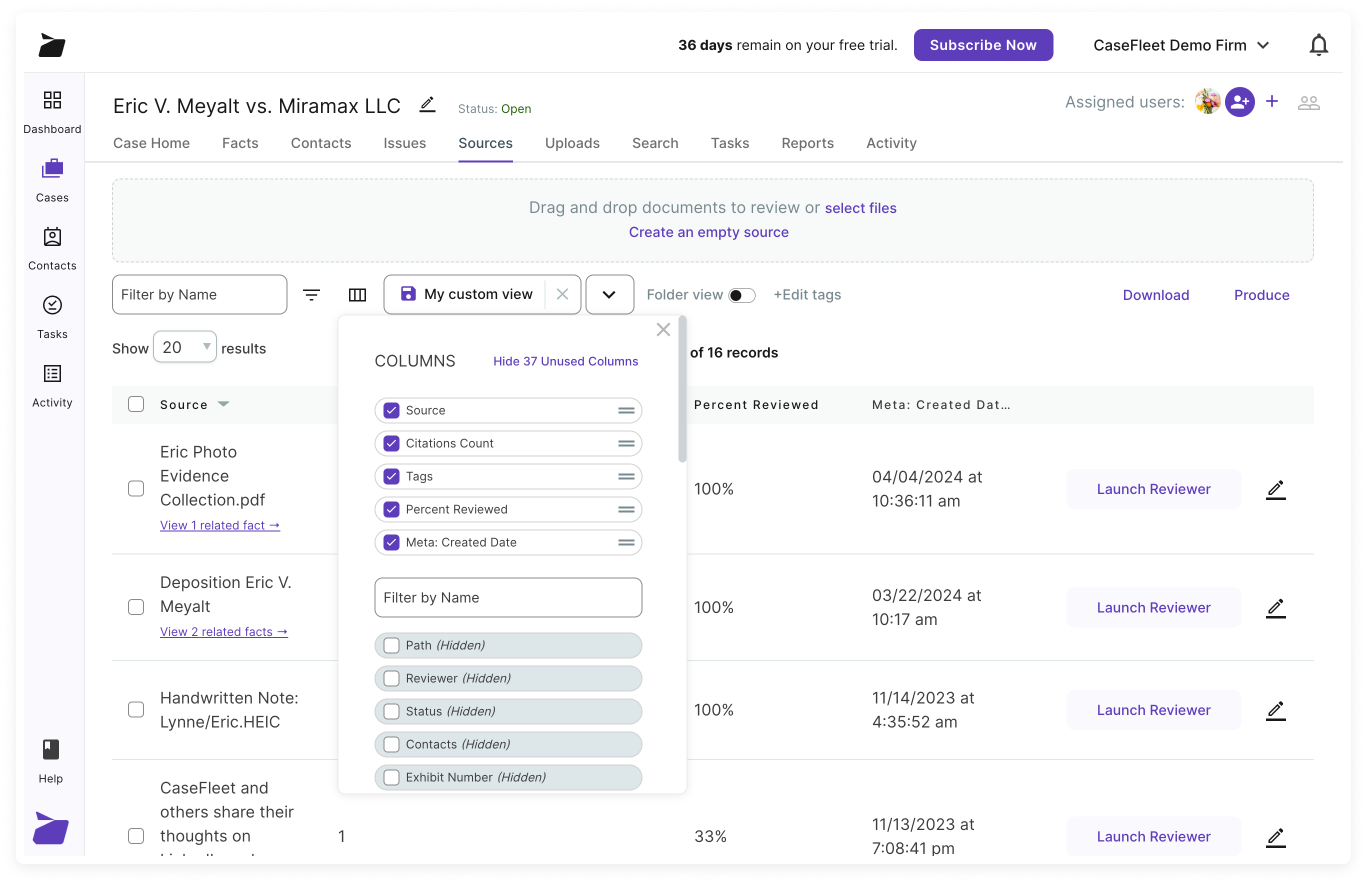This screenshot has height=884, width=1367.
Task: Click the edit pencil beside the case title
Action: (x=427, y=104)
